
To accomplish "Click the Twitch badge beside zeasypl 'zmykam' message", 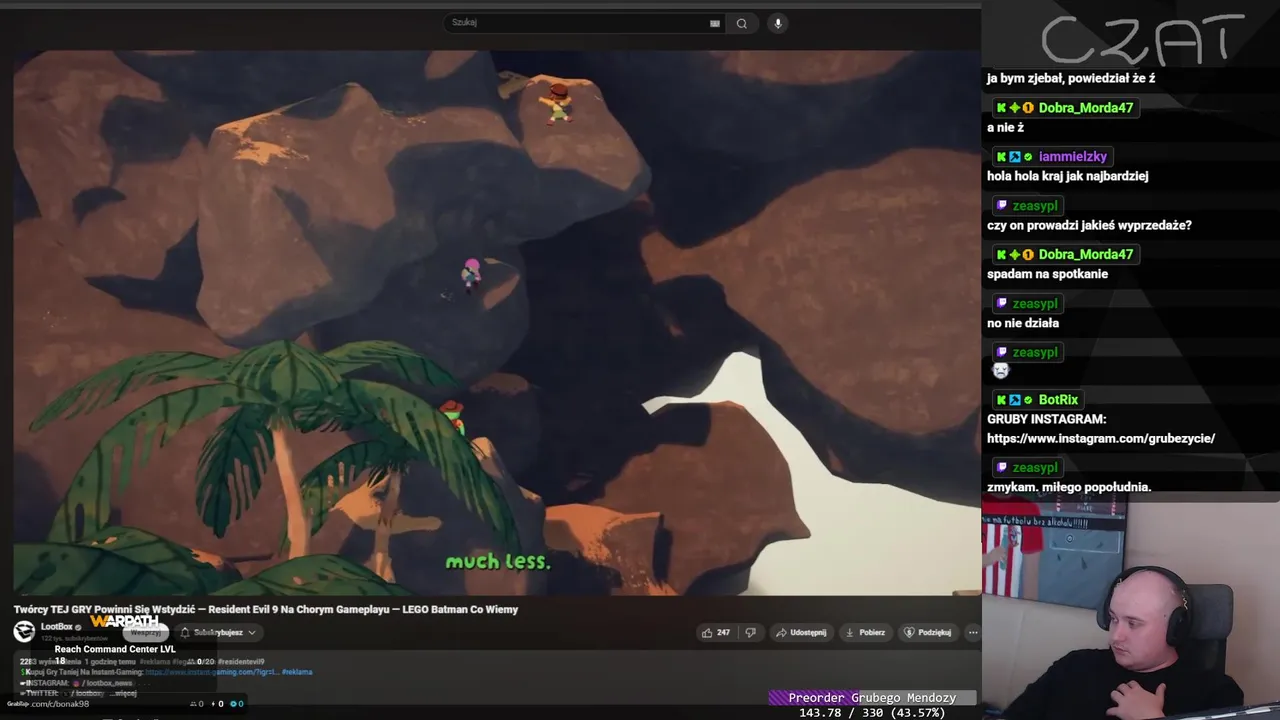I will [1001, 468].
